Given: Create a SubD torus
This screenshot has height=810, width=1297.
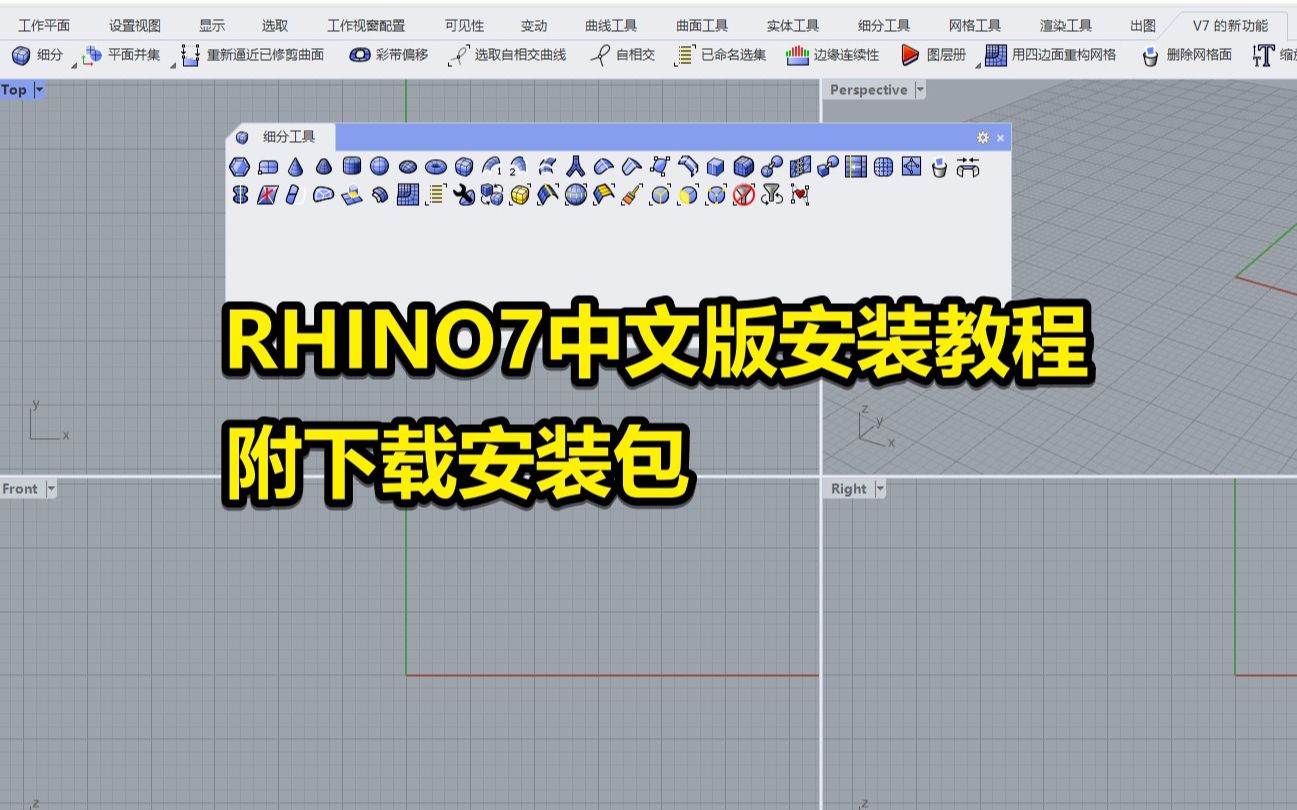Looking at the screenshot, I should [436, 167].
